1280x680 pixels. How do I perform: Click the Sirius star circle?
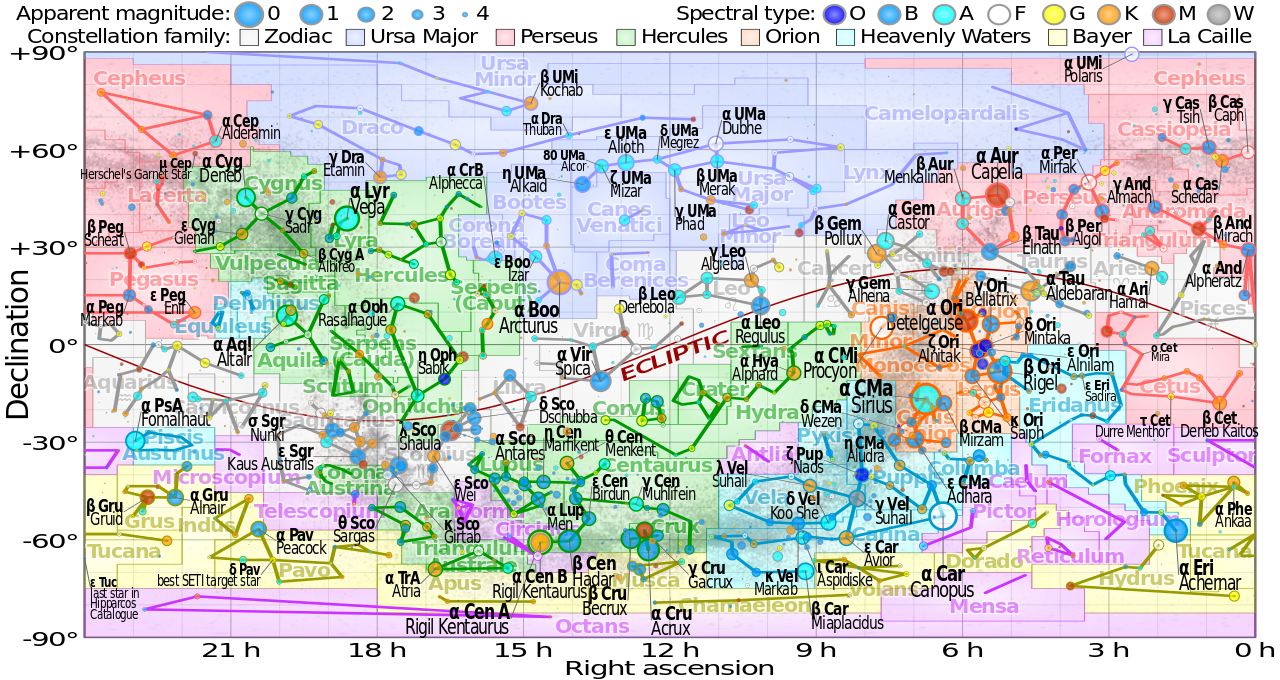[926, 398]
